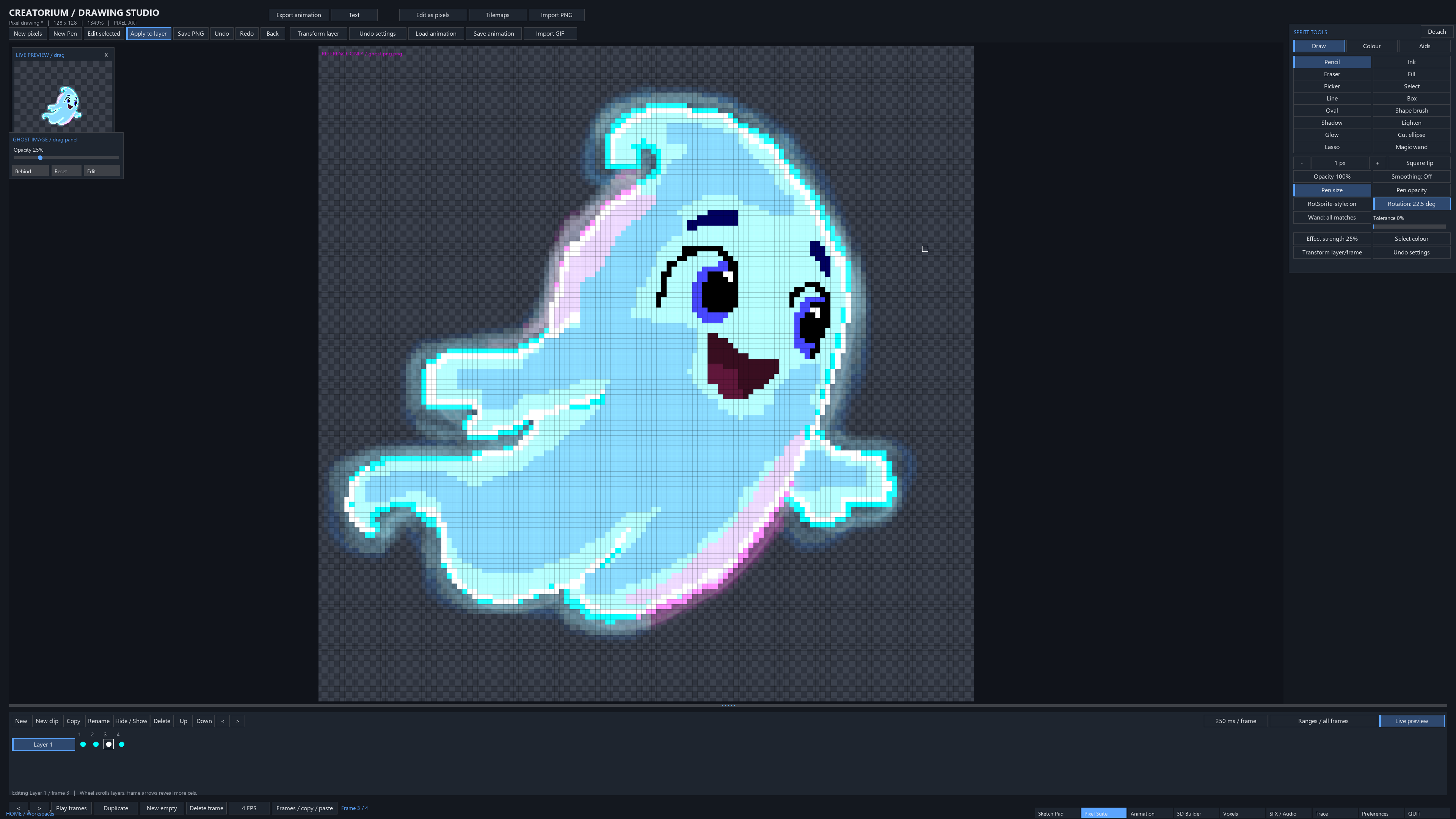Decrease brush size with minus button
The image size is (1456, 819).
1302,163
